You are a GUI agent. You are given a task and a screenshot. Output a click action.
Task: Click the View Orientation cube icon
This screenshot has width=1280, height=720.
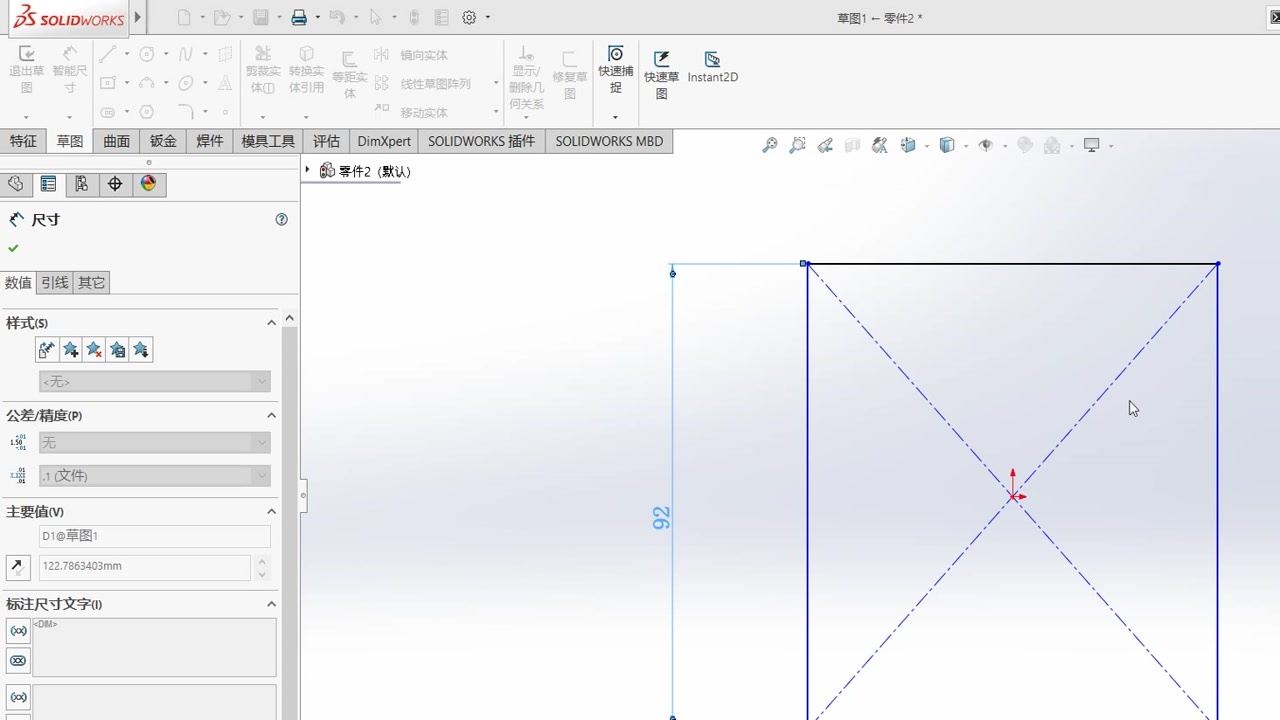[908, 146]
